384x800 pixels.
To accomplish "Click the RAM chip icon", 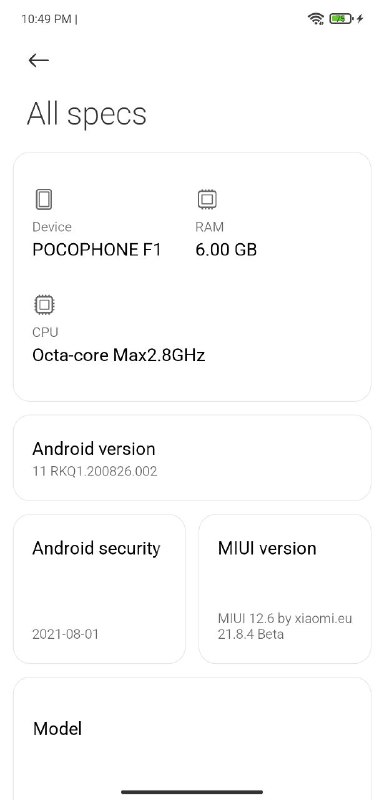I will point(207,199).
